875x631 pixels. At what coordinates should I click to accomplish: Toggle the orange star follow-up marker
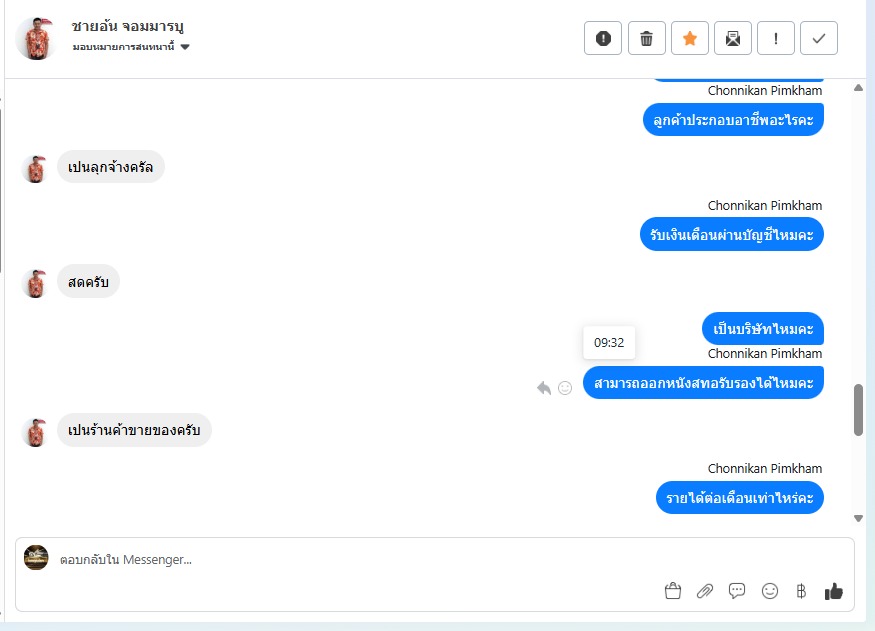690,38
